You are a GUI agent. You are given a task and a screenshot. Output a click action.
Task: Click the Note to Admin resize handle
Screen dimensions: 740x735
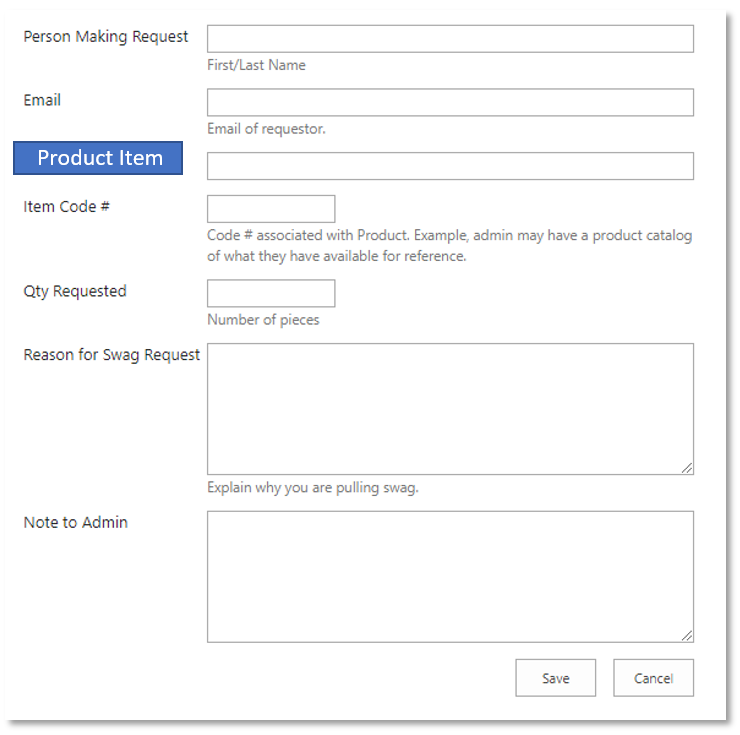(688, 636)
